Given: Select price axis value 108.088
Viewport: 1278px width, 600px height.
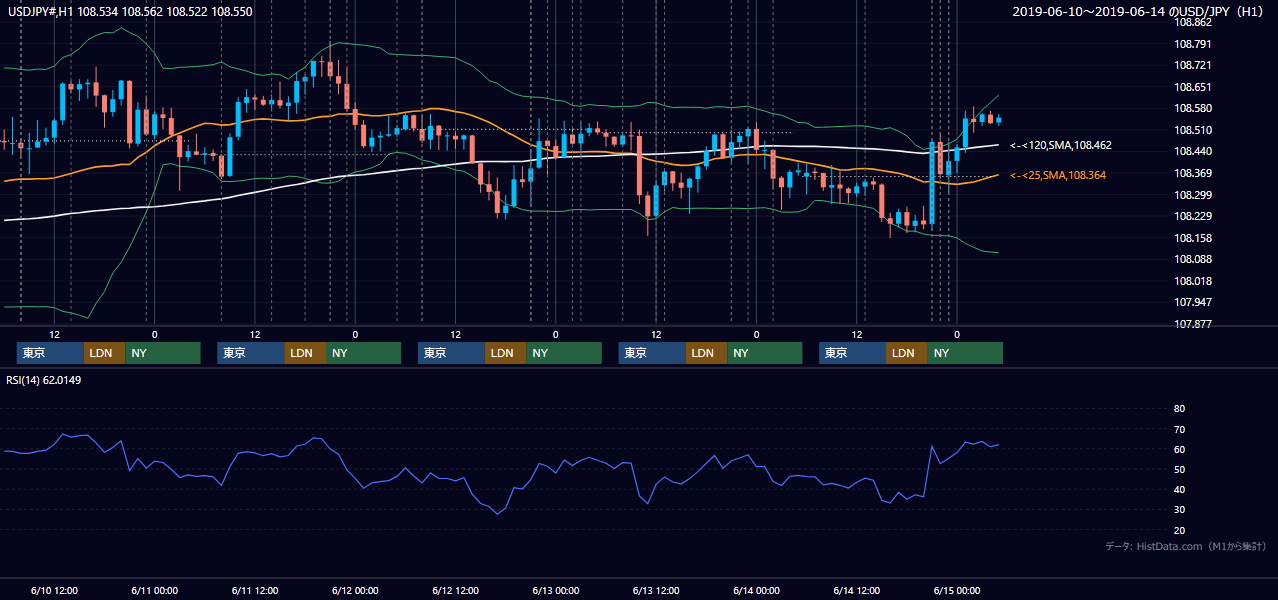Looking at the screenshot, I should tap(1193, 259).
